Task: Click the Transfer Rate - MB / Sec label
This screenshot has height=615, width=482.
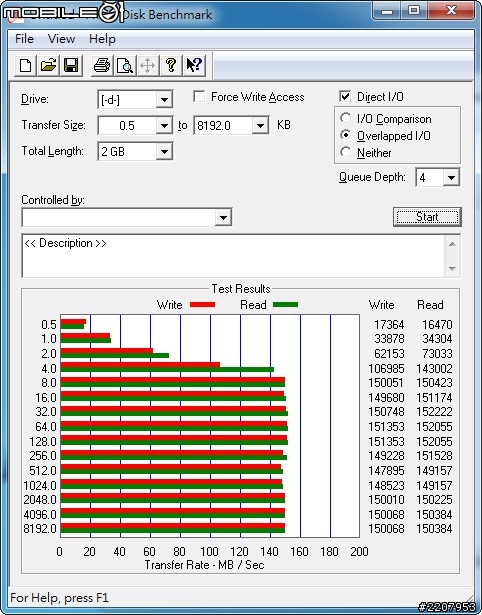Action: [x=204, y=565]
